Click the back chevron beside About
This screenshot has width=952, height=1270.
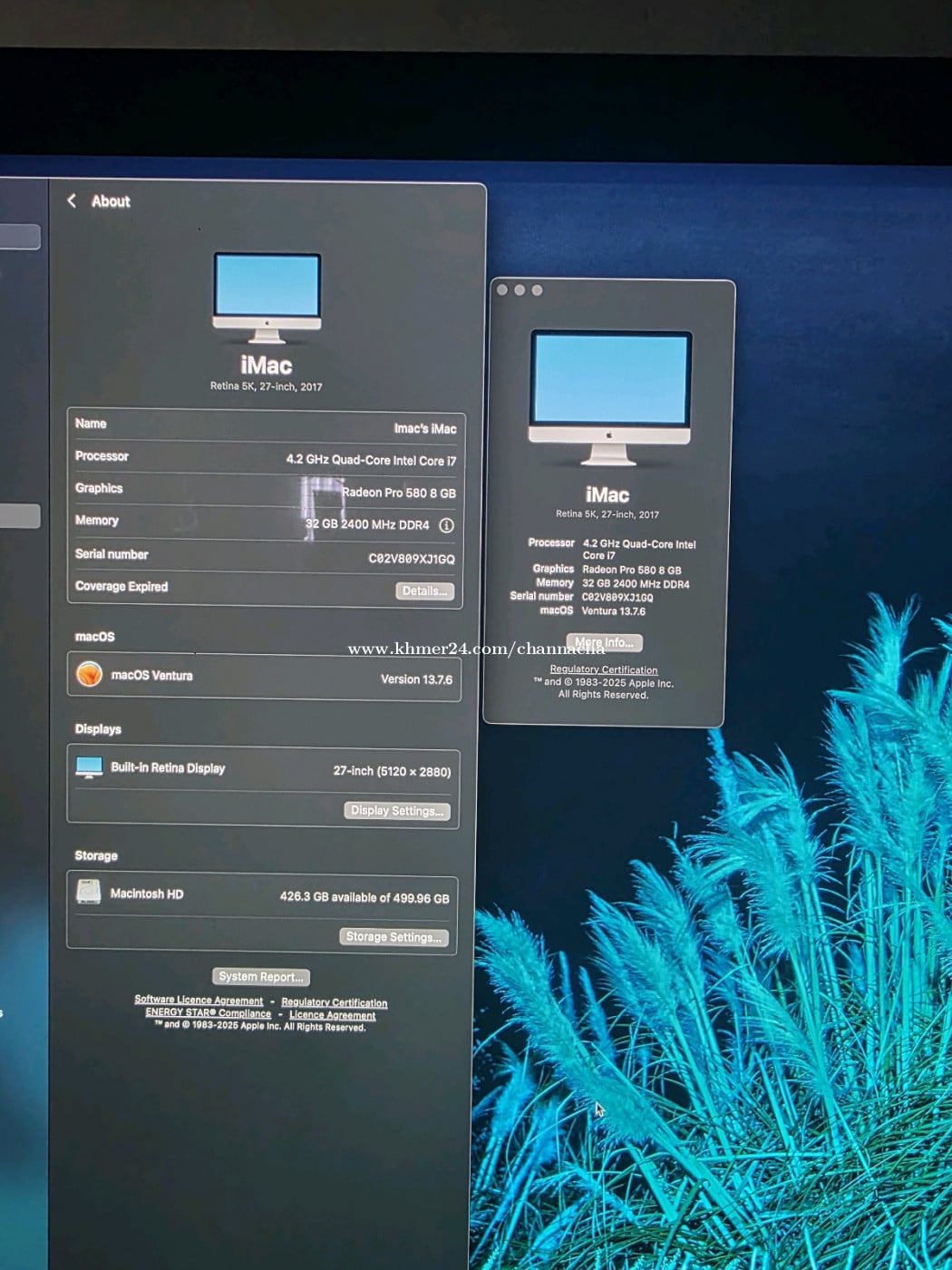(x=72, y=200)
